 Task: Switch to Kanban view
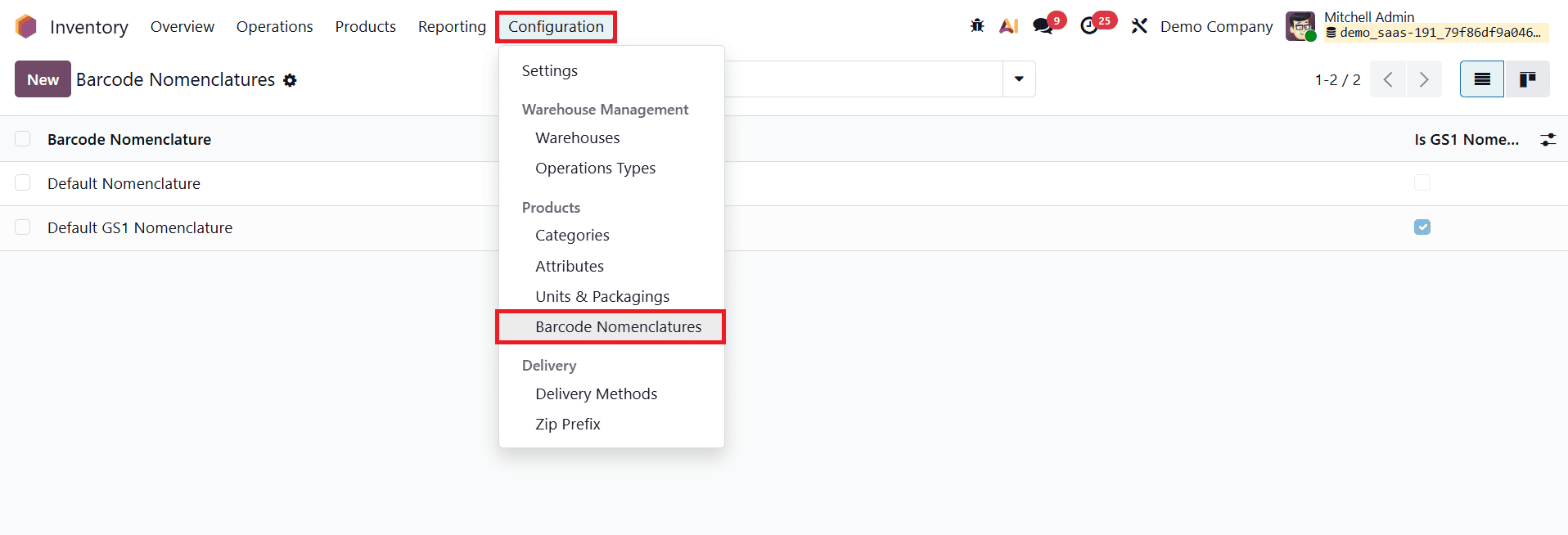pos(1527,79)
